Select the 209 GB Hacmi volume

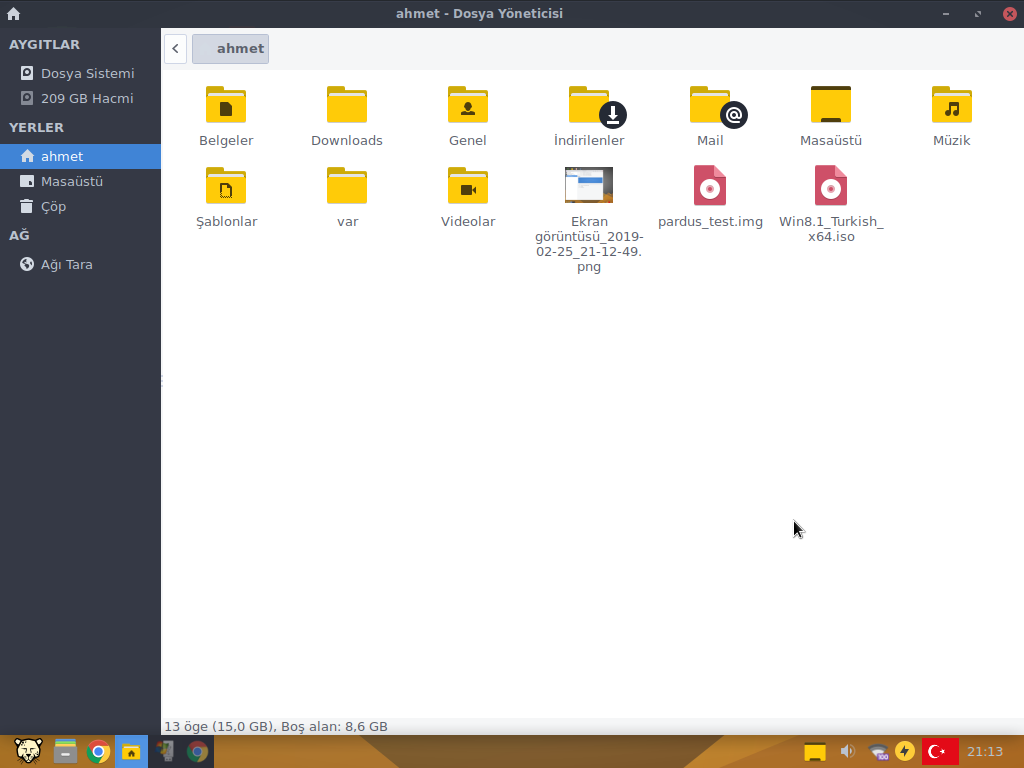[x=86, y=98]
